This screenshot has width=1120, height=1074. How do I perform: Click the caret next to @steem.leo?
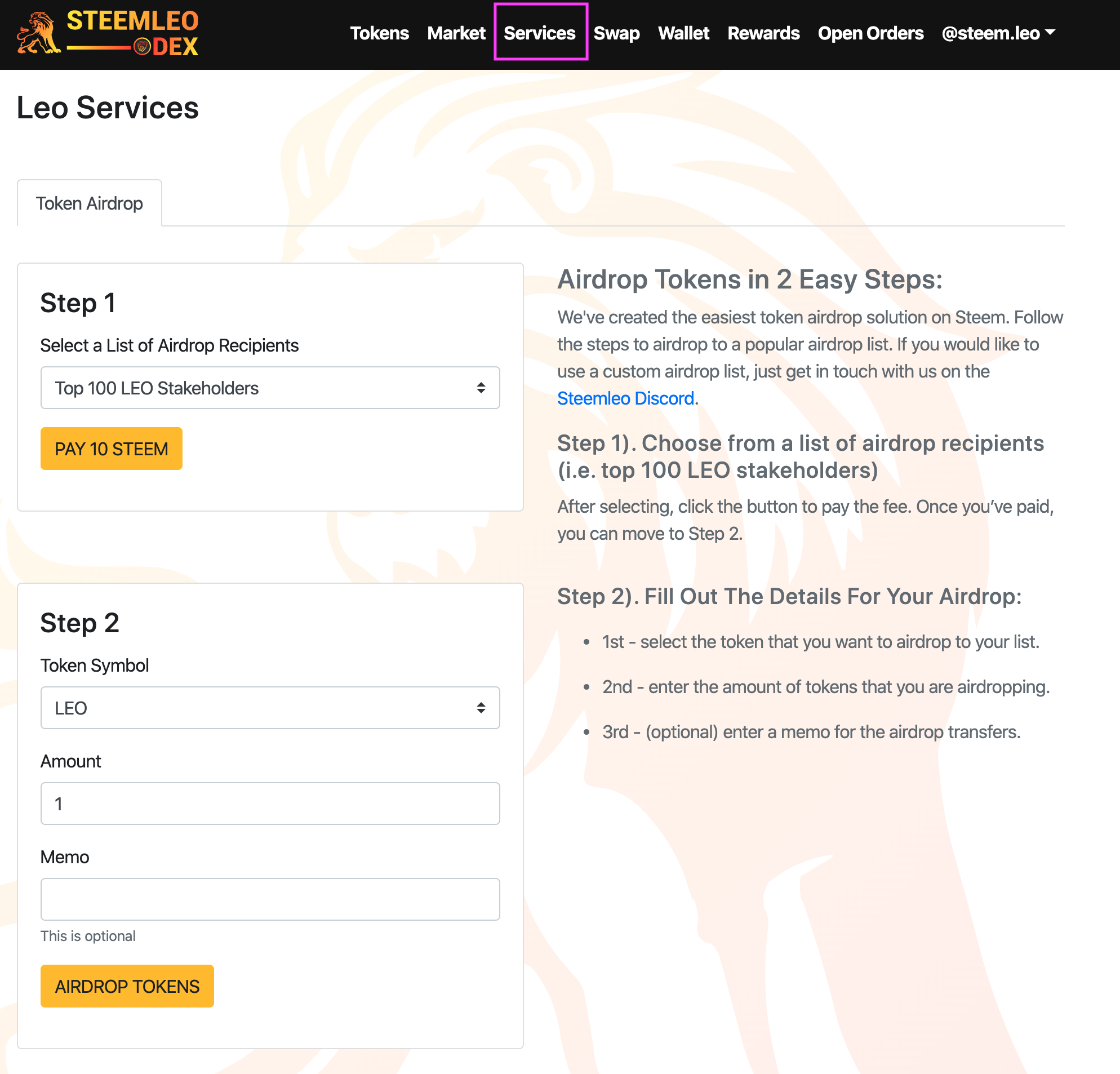1050,33
